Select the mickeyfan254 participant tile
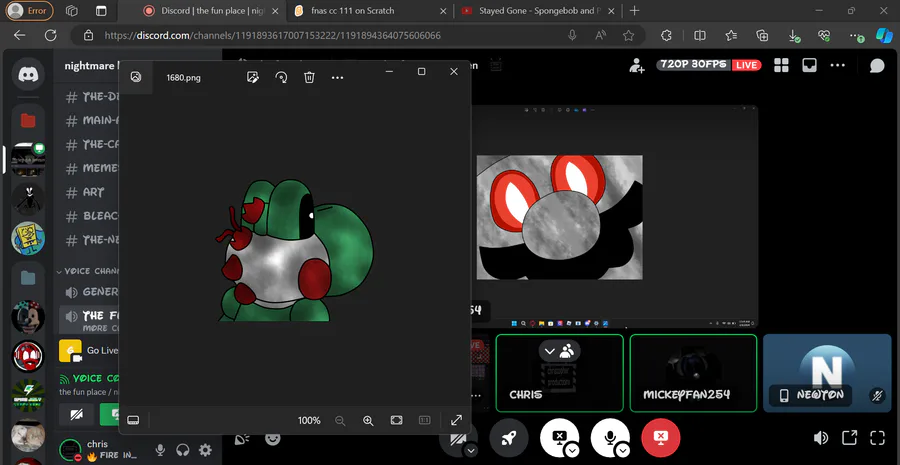The width and height of the screenshot is (900, 465). tap(693, 373)
